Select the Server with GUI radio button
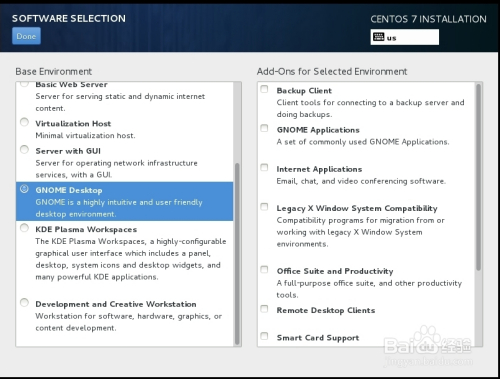This screenshot has height=379, width=500. [24, 149]
